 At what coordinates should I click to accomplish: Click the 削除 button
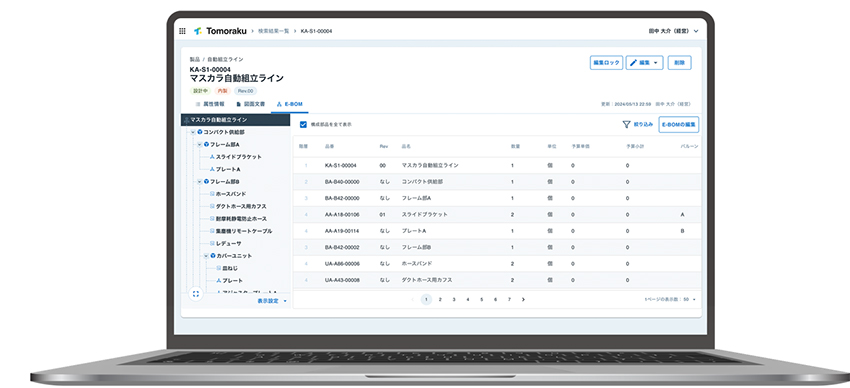click(679, 63)
